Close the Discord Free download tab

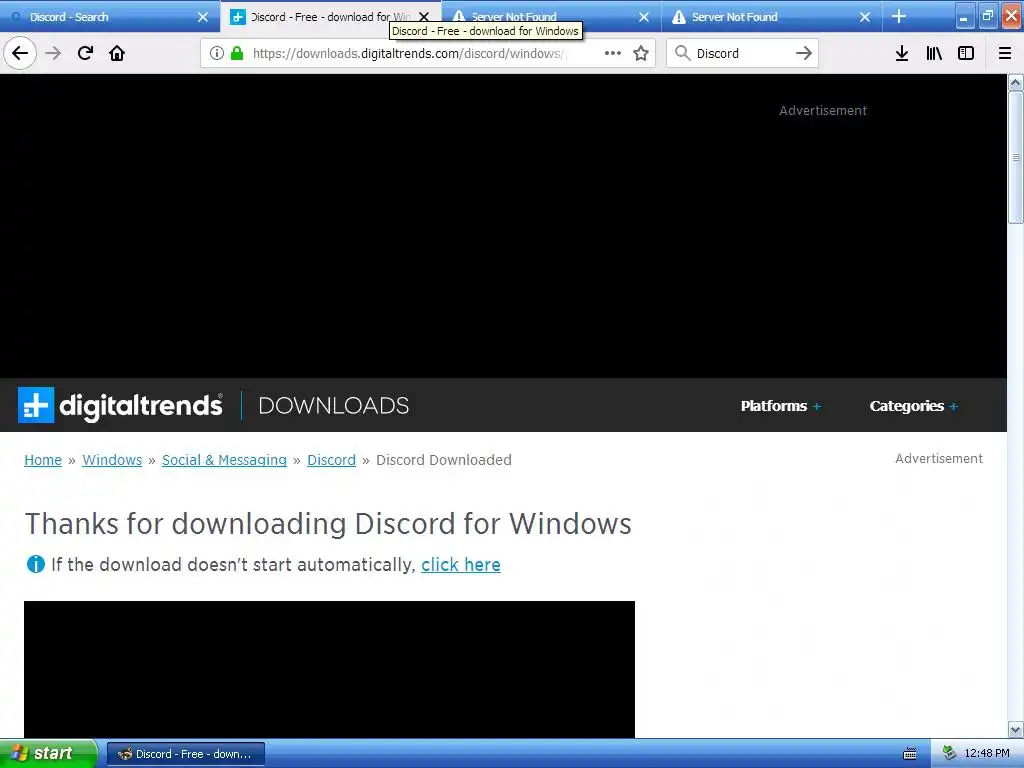[424, 17]
